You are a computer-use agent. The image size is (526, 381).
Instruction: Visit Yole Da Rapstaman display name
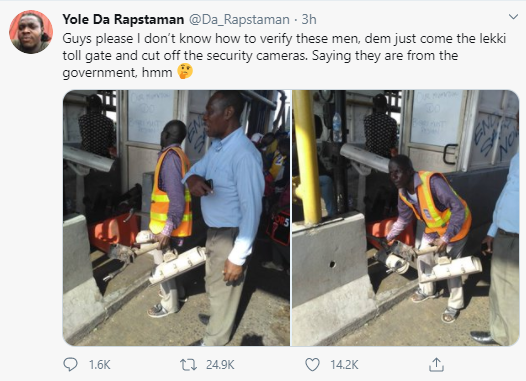tap(123, 19)
